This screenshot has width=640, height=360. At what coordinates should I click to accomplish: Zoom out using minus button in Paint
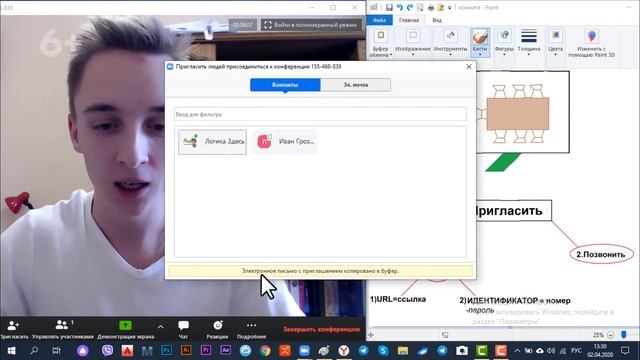[x=610, y=335]
